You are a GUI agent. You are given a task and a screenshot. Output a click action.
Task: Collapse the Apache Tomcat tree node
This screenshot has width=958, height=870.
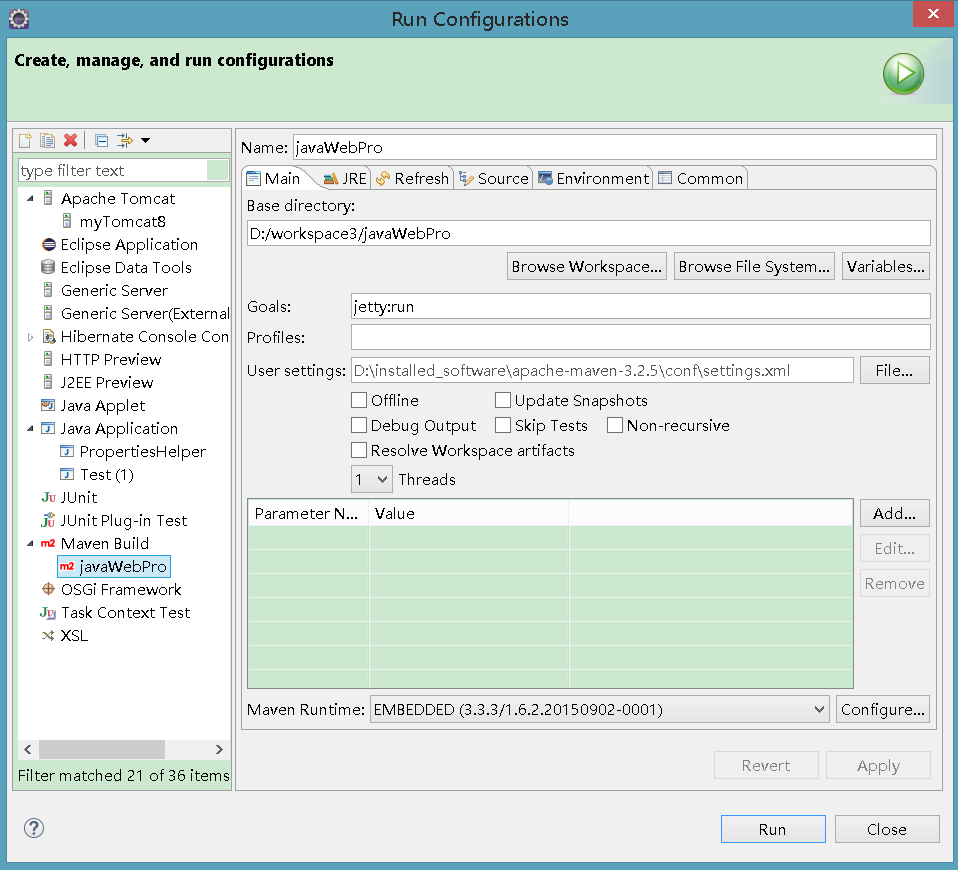[31, 199]
